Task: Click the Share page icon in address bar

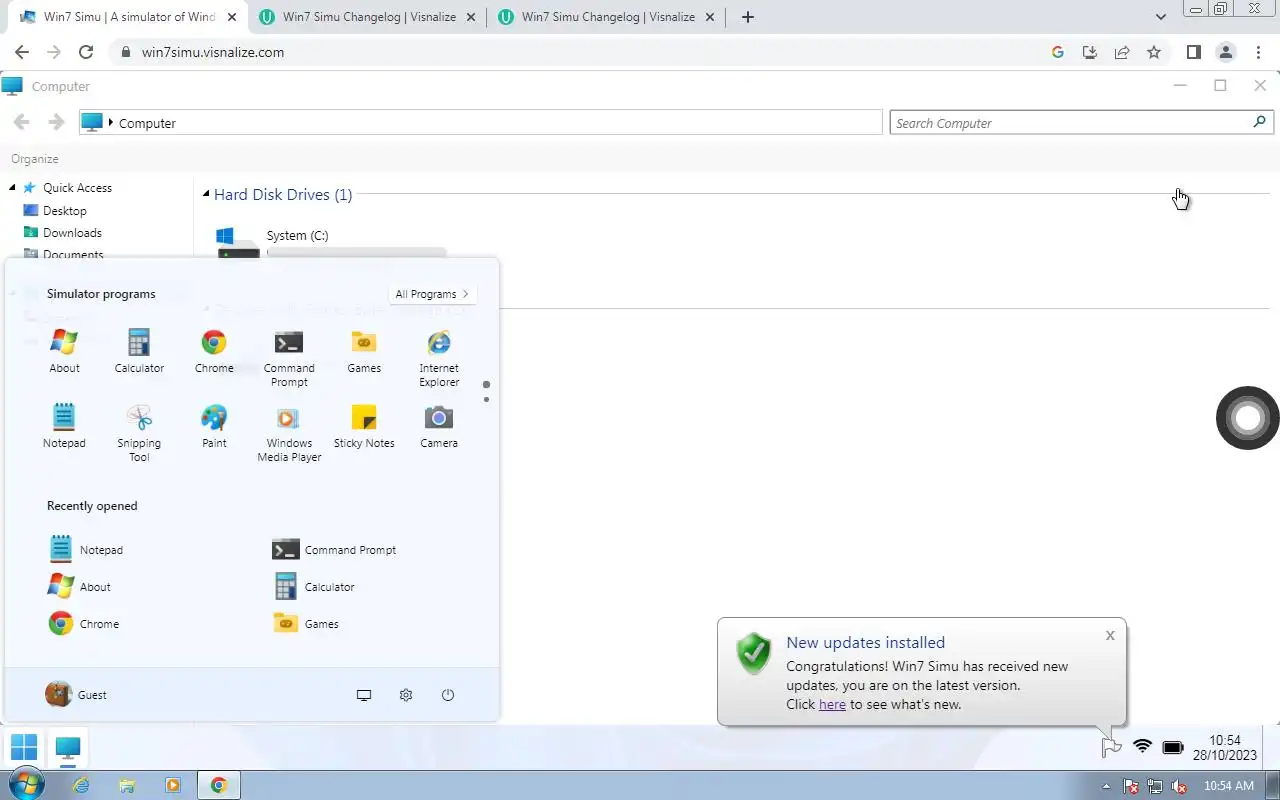Action: coord(1122,52)
